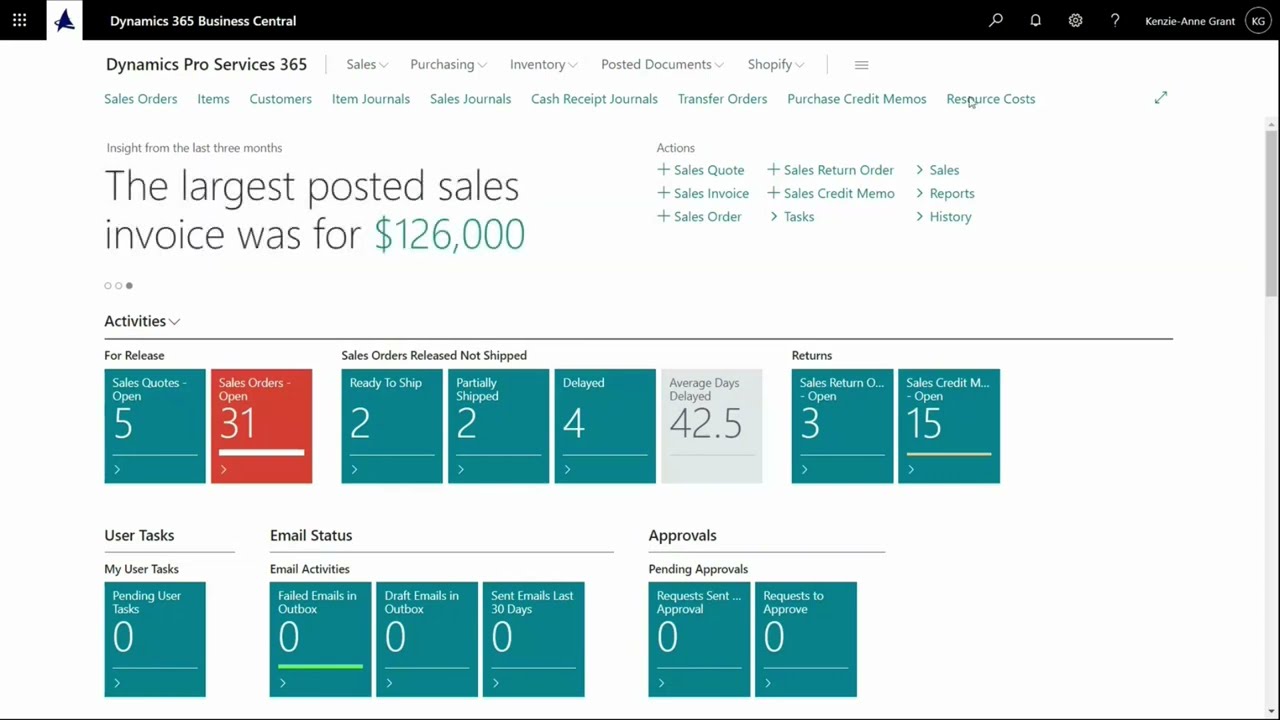The image size is (1280, 720).
Task: Click the plus icon for Sales Return Order
Action: pyautogui.click(x=773, y=170)
